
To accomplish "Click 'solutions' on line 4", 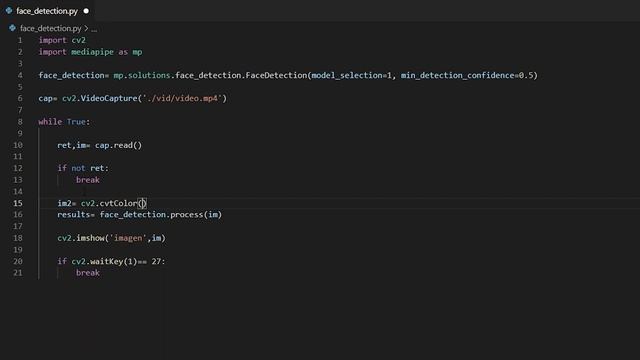I will click(149, 75).
